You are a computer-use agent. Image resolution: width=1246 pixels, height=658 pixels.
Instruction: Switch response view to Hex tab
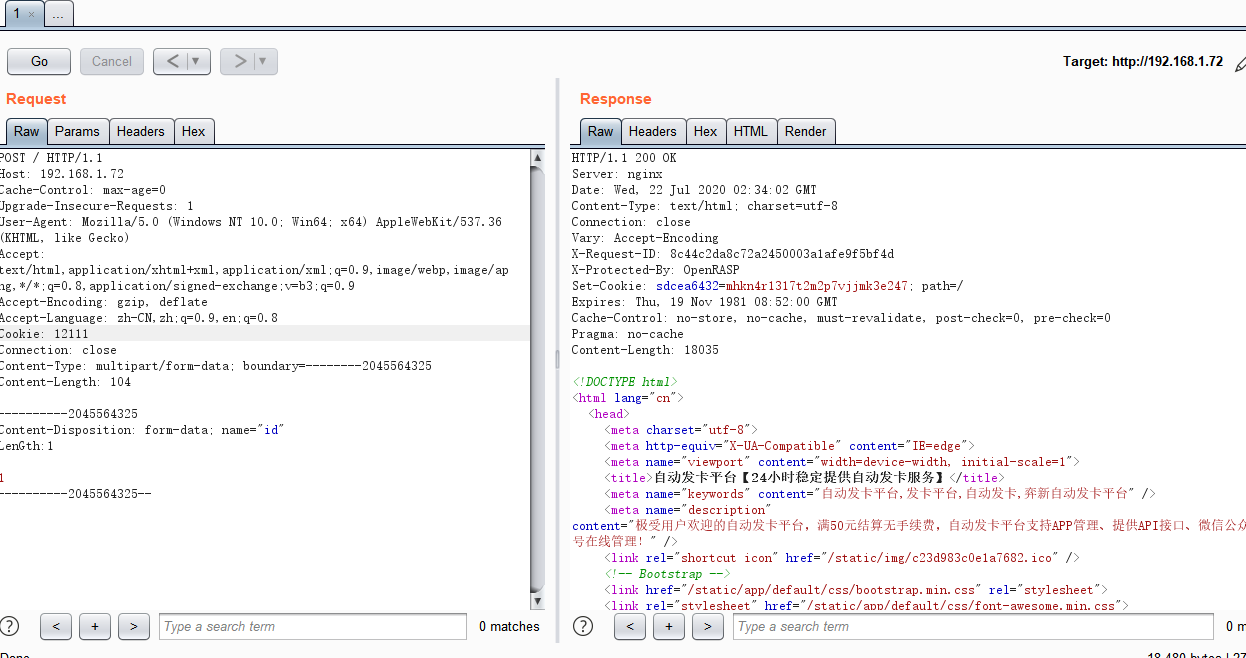706,131
